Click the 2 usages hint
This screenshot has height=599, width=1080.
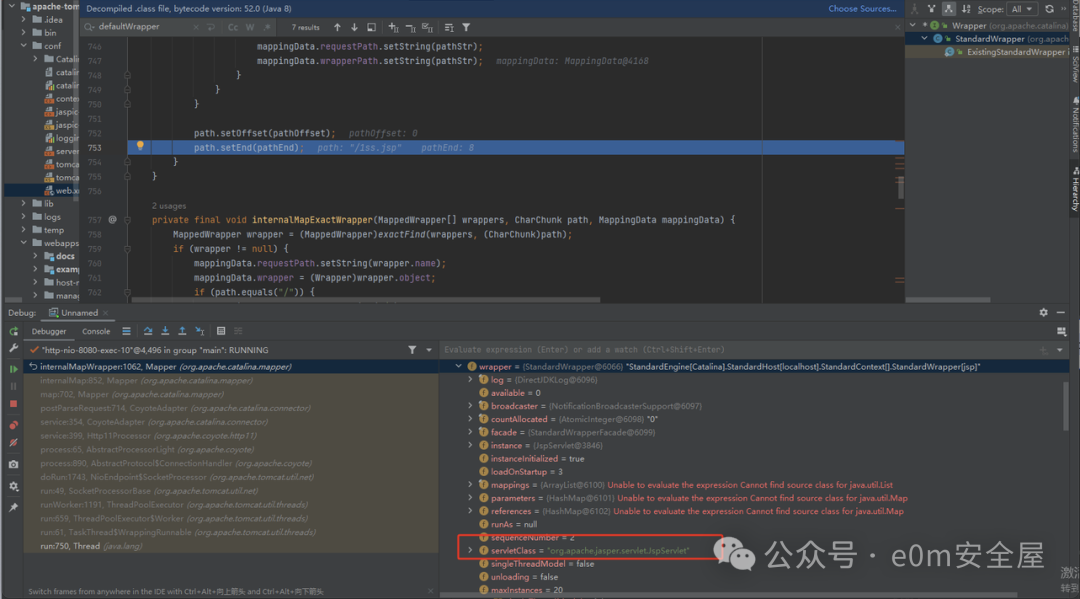(x=169, y=206)
